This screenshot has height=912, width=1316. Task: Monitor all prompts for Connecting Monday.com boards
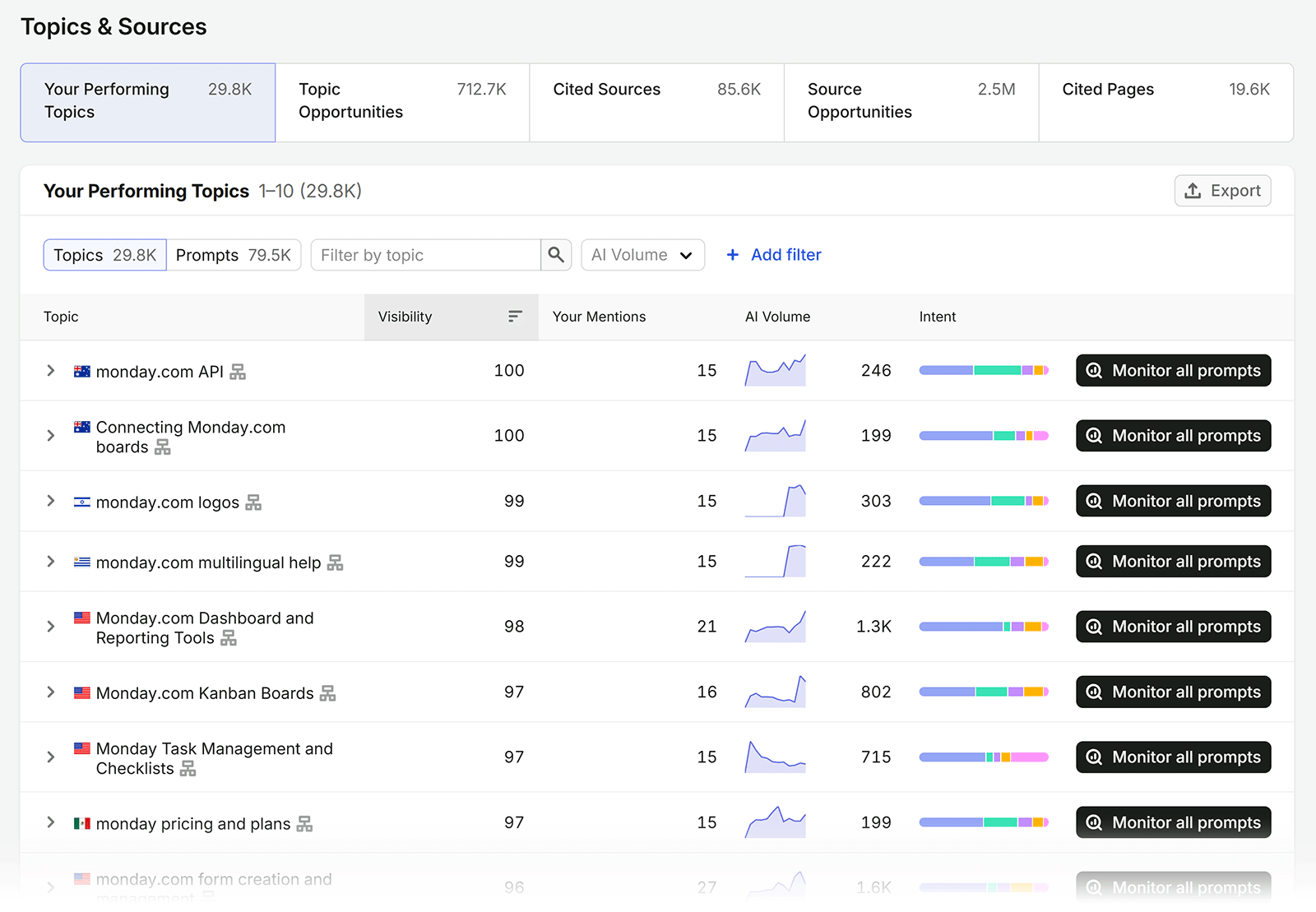click(x=1173, y=436)
